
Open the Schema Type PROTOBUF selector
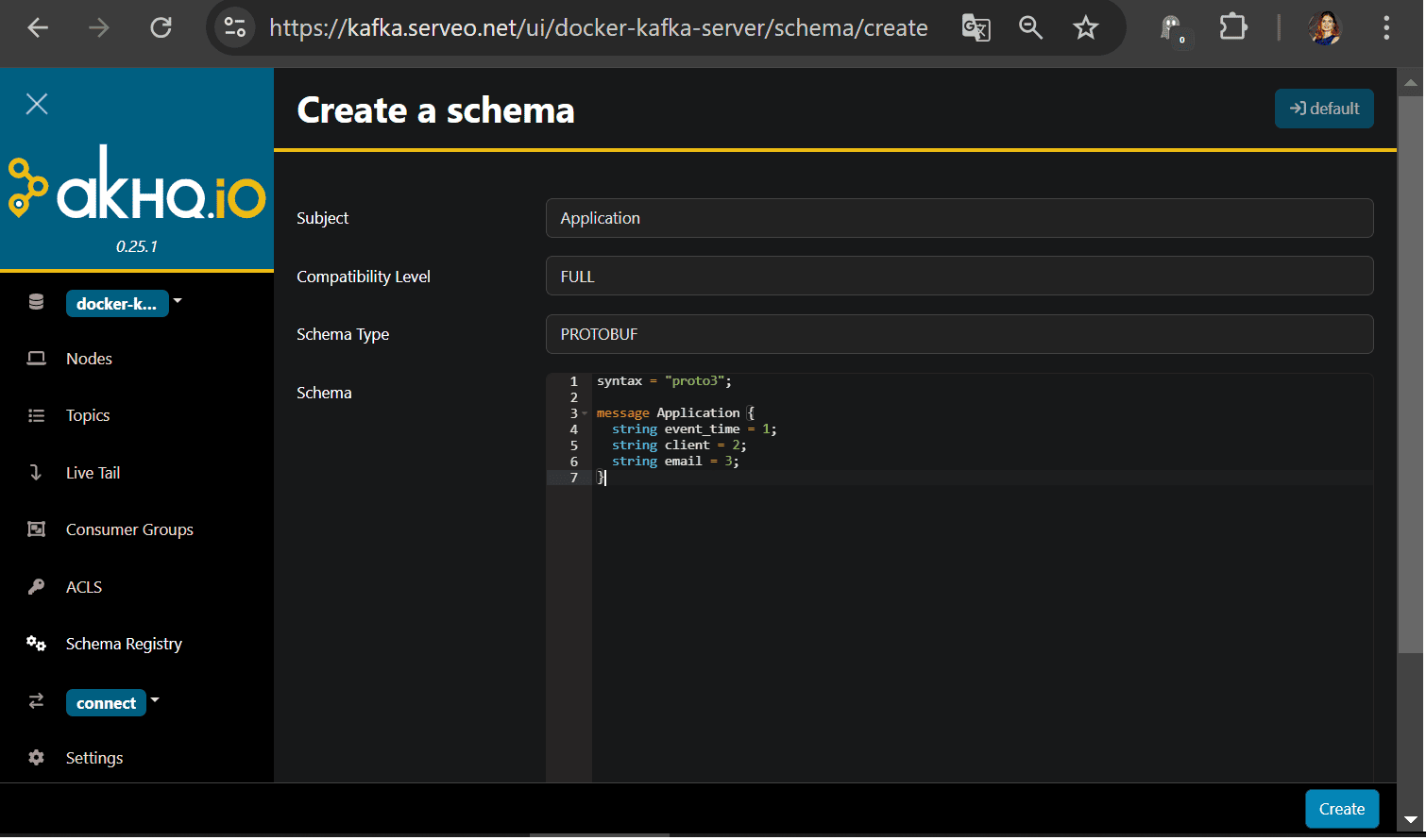click(959, 334)
